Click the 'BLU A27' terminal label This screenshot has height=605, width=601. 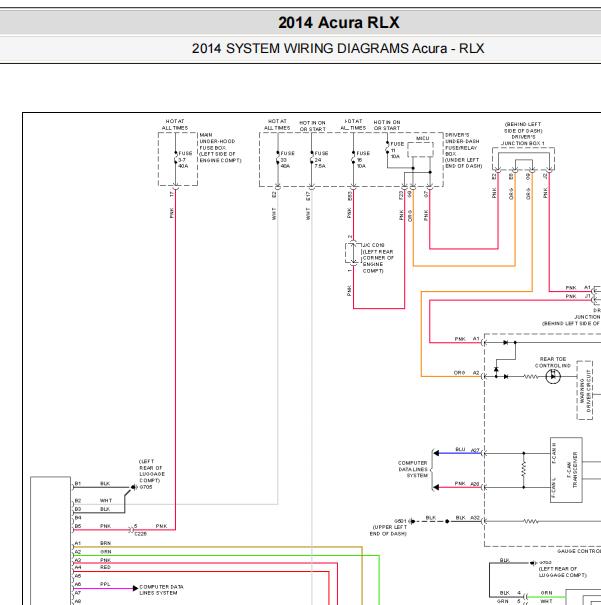(x=467, y=450)
